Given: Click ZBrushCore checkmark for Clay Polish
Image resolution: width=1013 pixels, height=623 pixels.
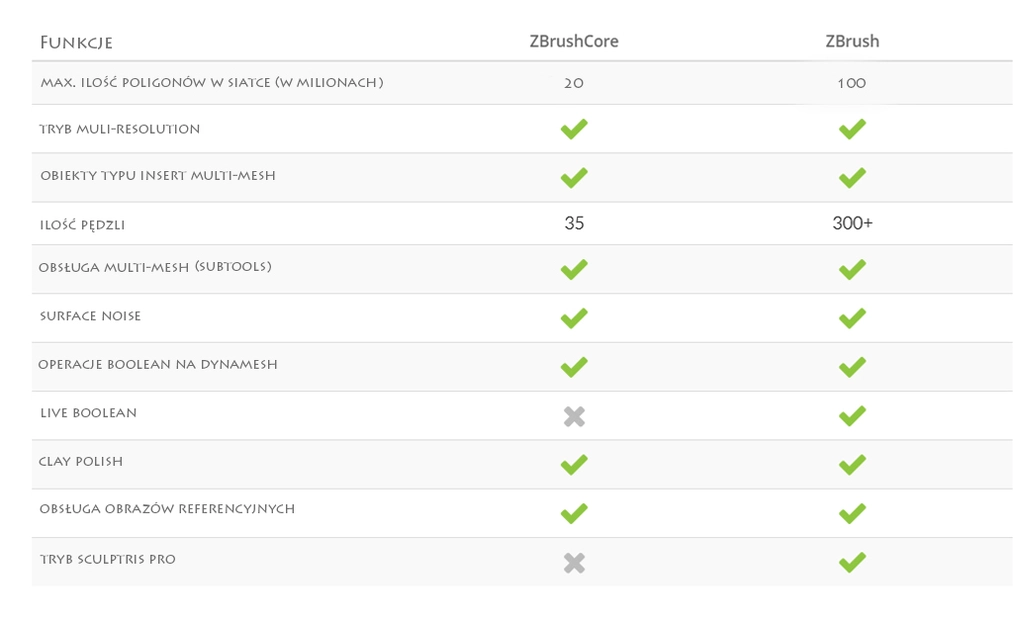Looking at the screenshot, I should point(574,465).
